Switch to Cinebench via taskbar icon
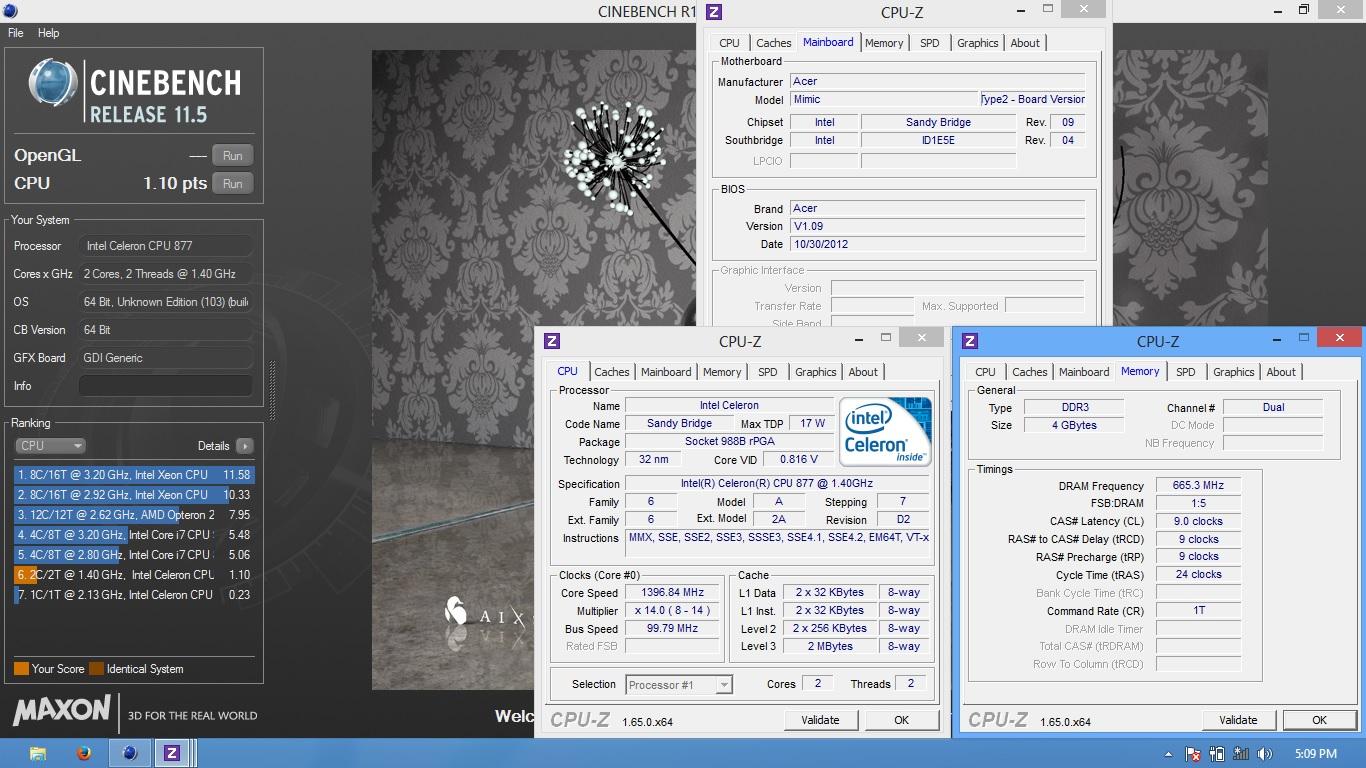Screen dimensions: 1366x768 129,753
